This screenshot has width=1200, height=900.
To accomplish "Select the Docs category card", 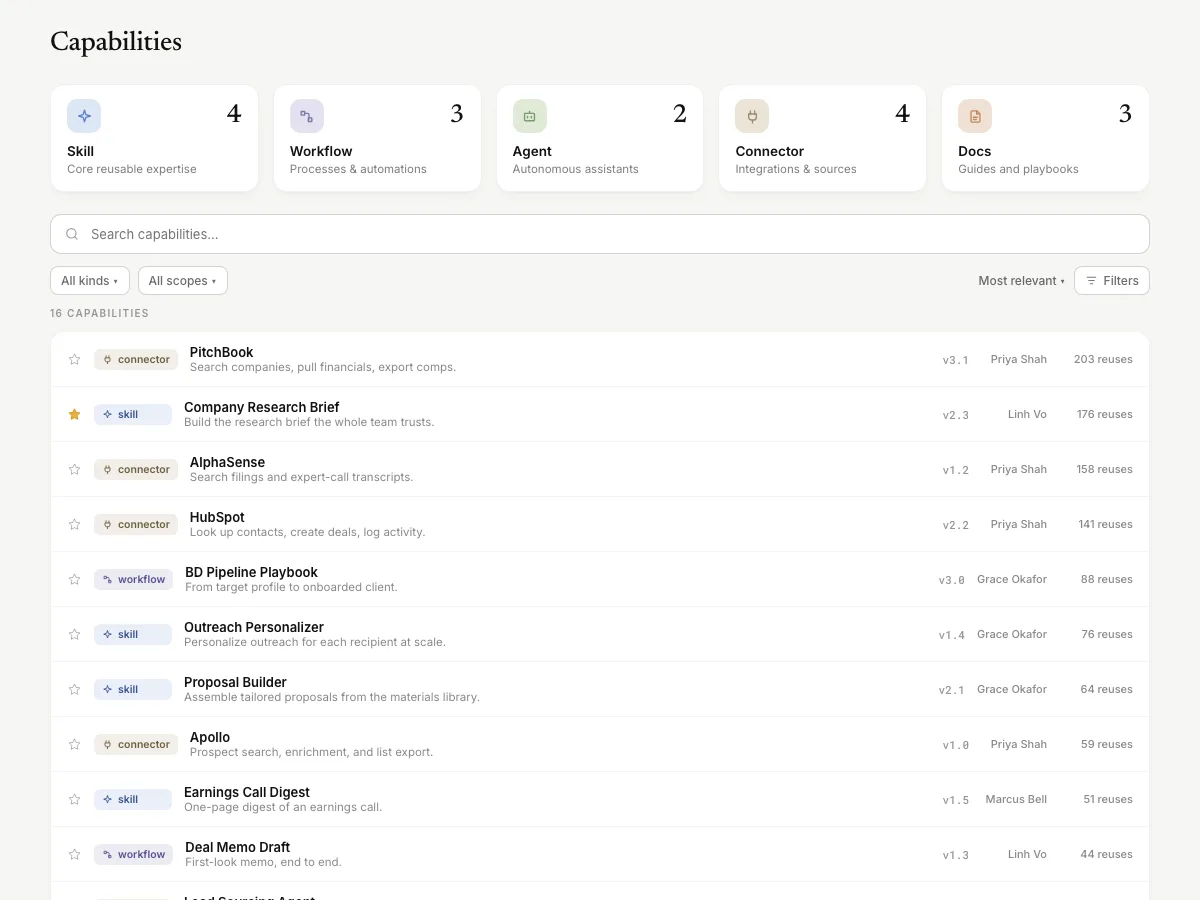I will click(1045, 138).
